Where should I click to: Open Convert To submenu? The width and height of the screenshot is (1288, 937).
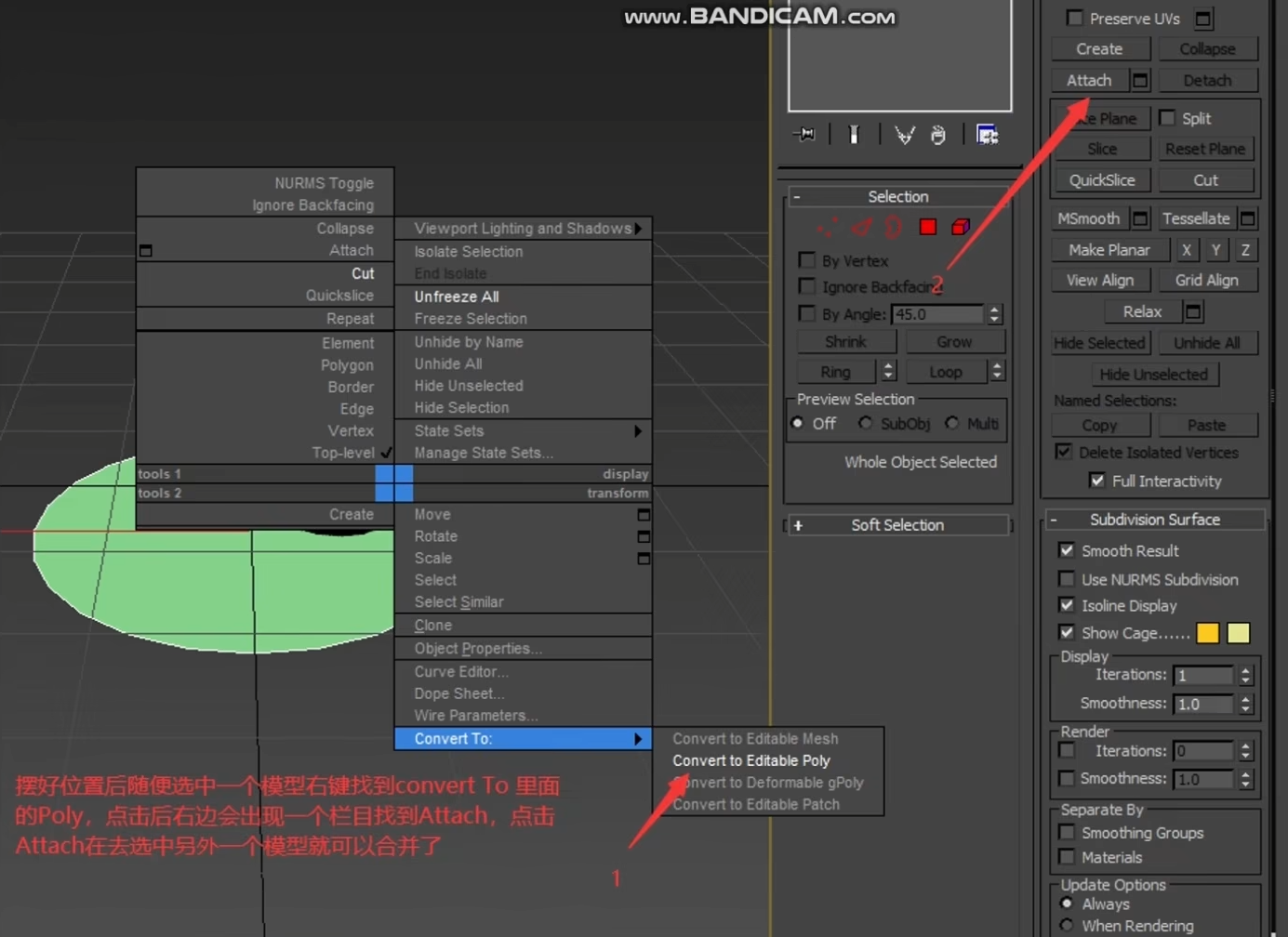(524, 739)
